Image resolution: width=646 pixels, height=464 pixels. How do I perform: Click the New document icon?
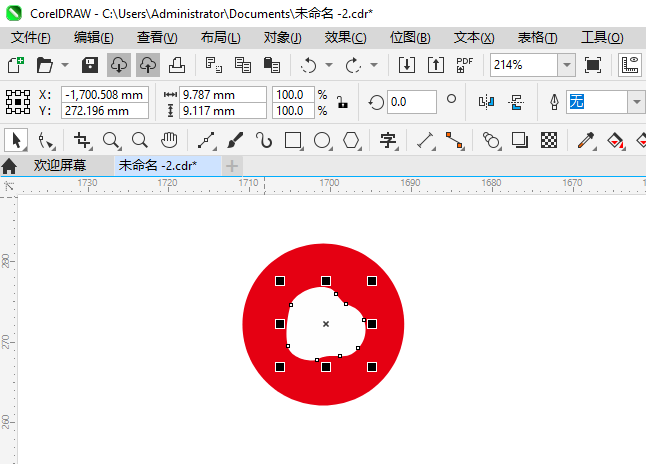[16, 65]
